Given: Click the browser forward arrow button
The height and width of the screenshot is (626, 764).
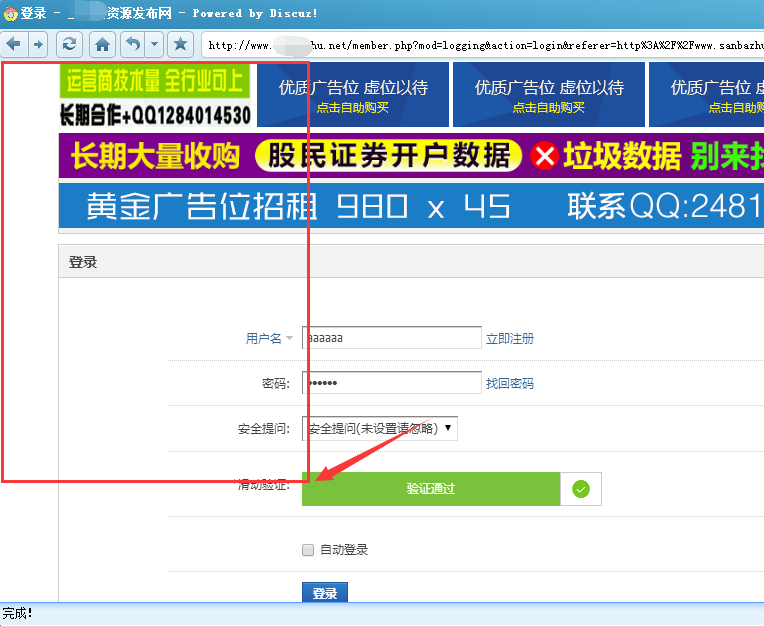Looking at the screenshot, I should click(37, 44).
